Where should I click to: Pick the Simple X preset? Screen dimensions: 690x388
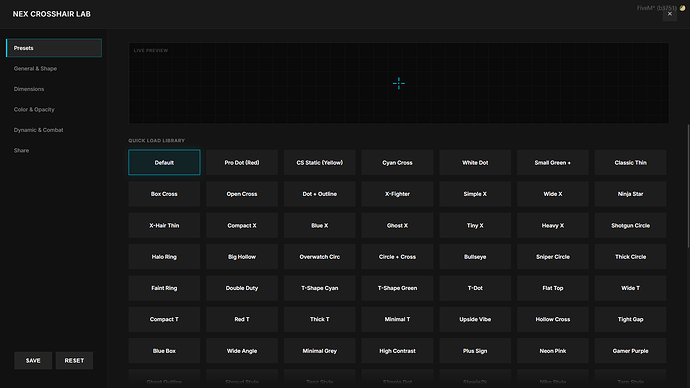(475, 194)
